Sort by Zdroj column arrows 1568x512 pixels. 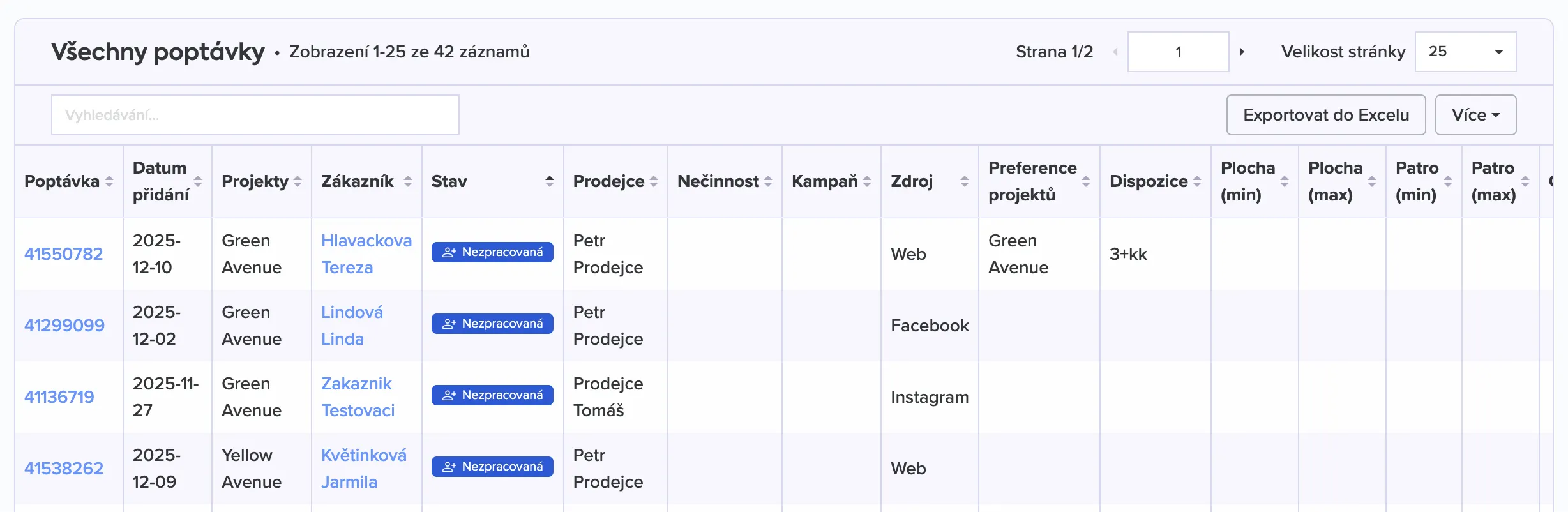click(964, 182)
